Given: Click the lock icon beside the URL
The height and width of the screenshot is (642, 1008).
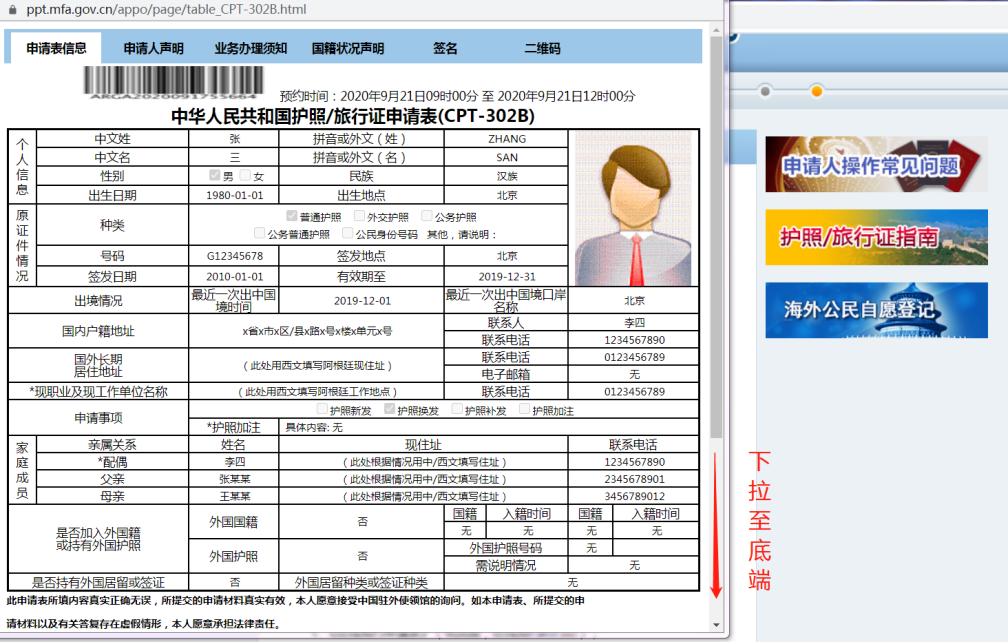Looking at the screenshot, I should point(12,10).
